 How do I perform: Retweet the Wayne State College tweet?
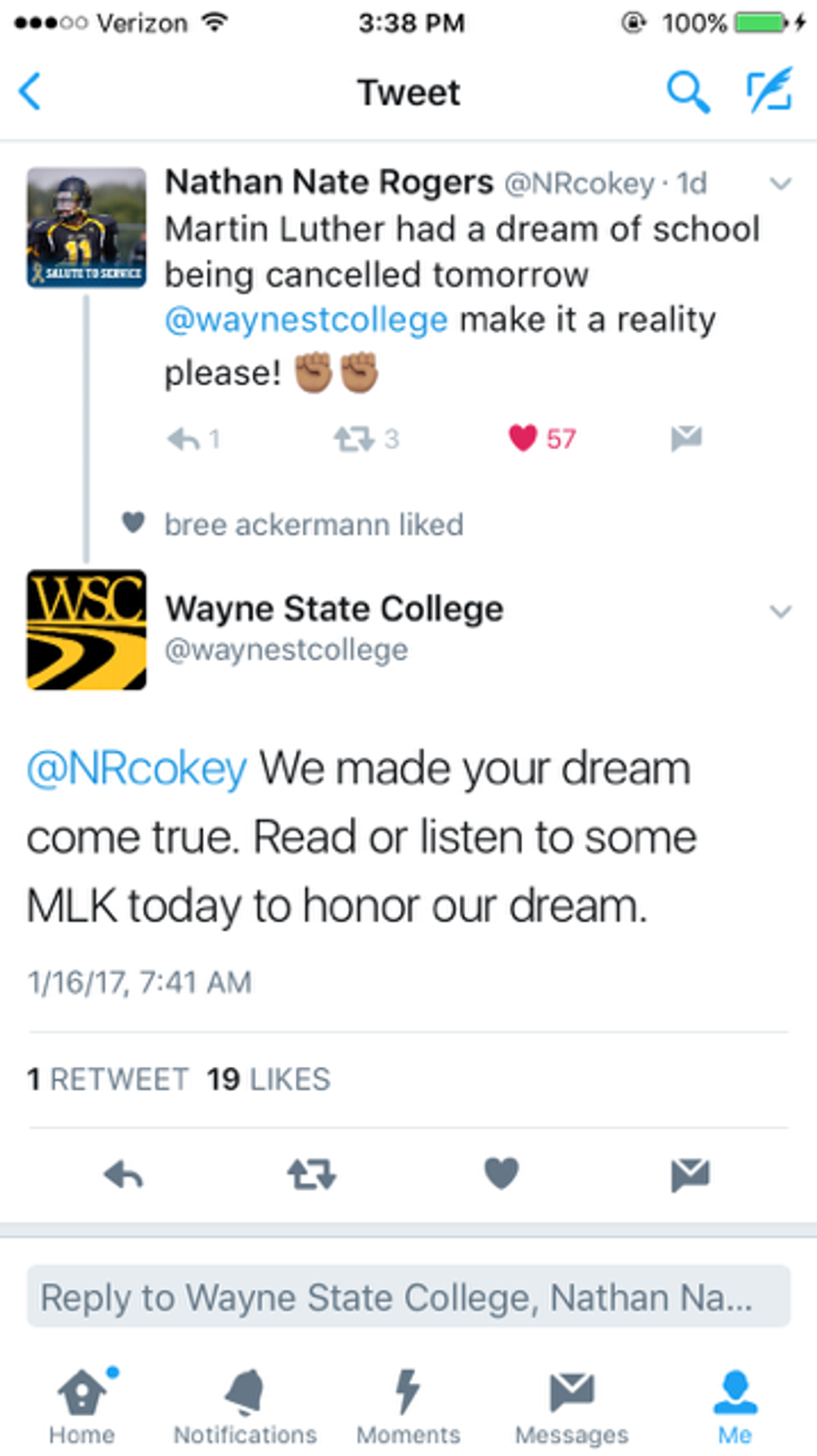[x=312, y=1175]
